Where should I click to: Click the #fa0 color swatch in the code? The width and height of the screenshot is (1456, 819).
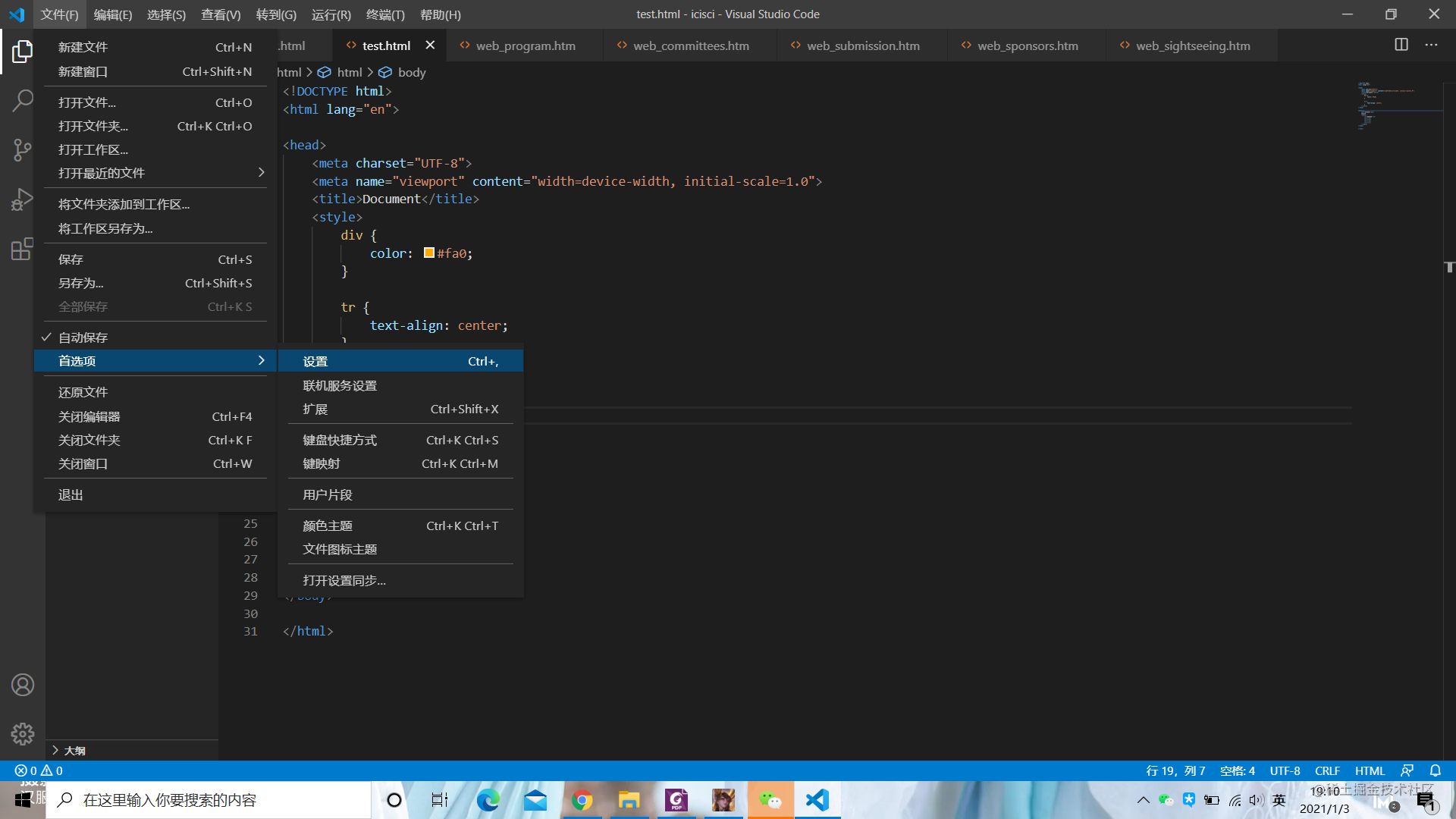[x=428, y=253]
